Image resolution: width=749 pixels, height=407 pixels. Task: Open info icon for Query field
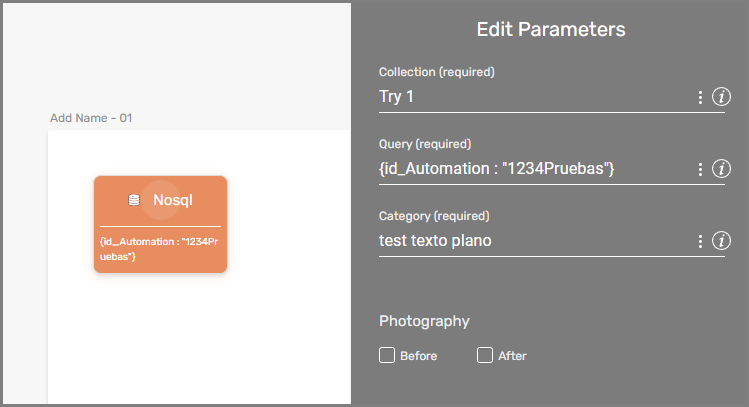click(721, 169)
